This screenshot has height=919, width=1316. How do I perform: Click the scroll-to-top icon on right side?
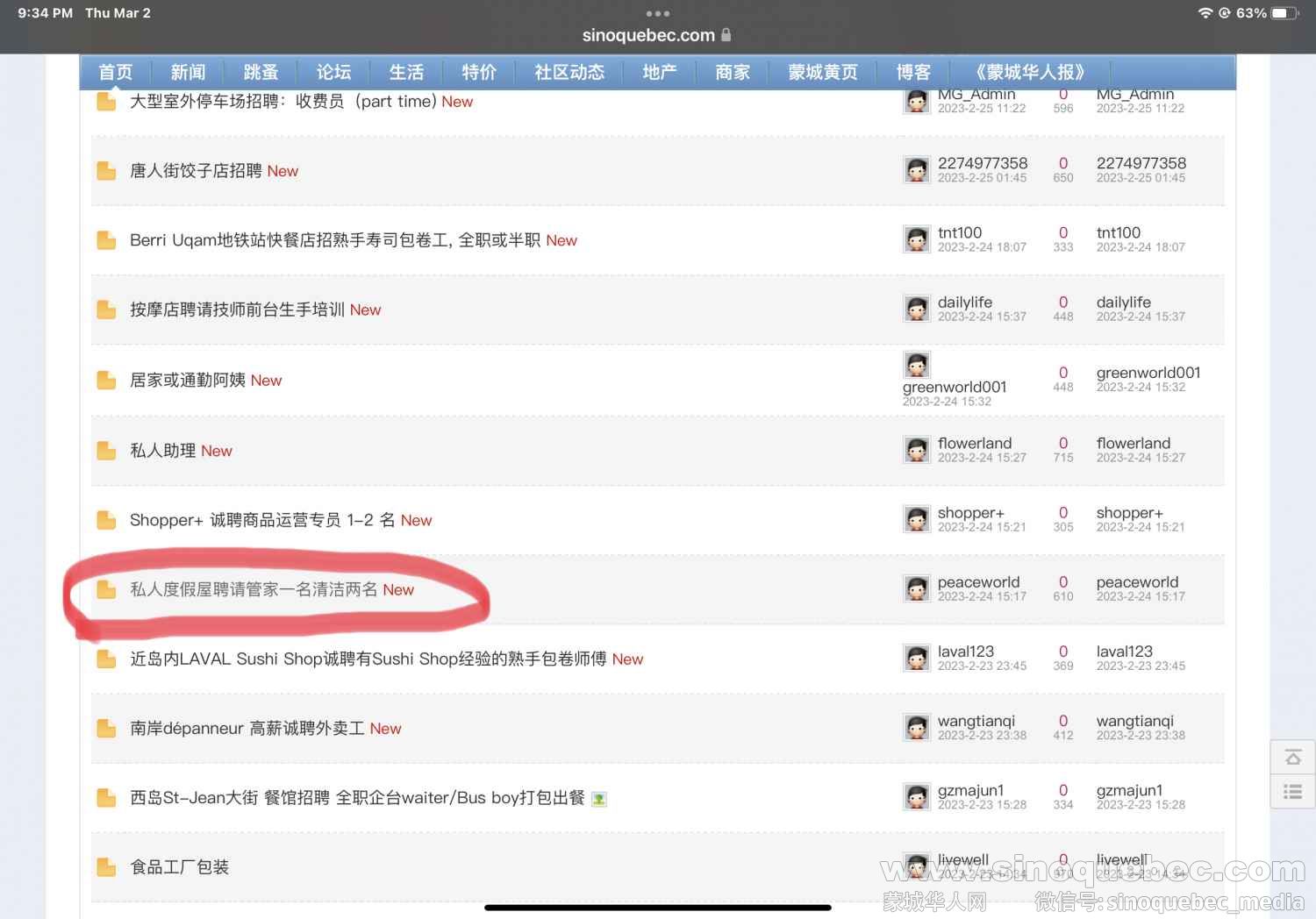point(1292,758)
